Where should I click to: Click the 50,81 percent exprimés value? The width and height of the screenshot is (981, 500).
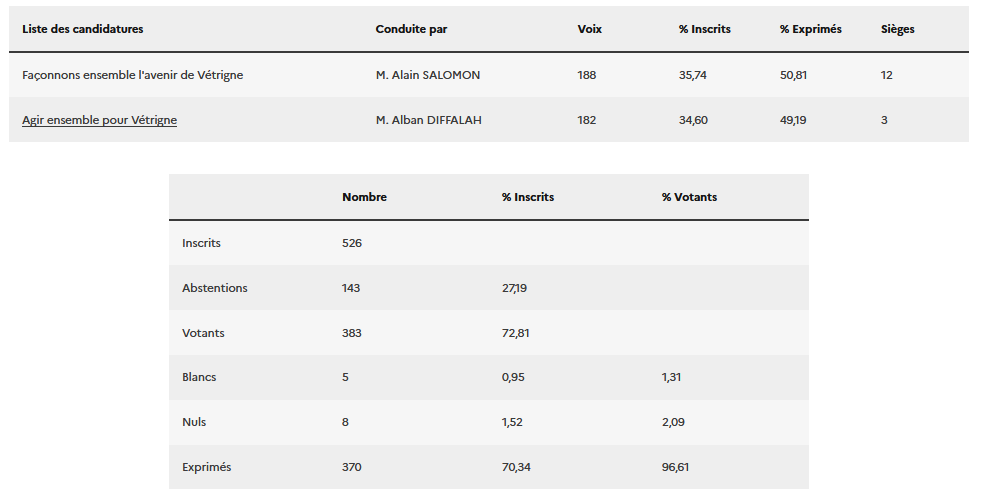coord(794,75)
